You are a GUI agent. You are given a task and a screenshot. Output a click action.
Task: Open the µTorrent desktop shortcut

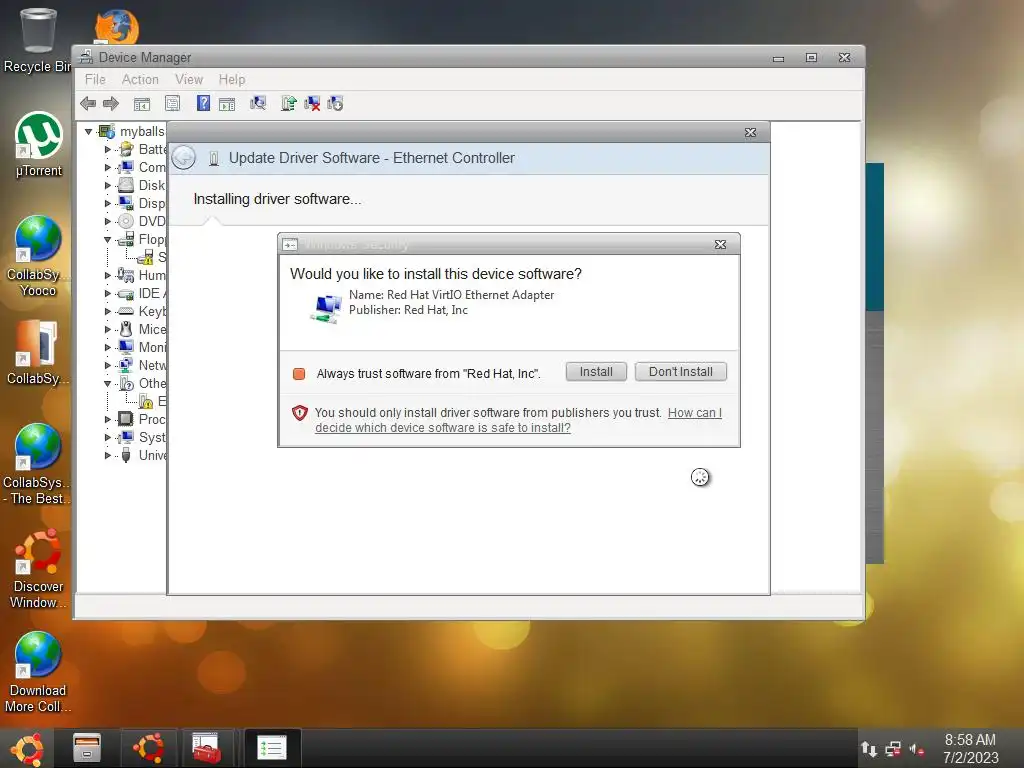(39, 144)
